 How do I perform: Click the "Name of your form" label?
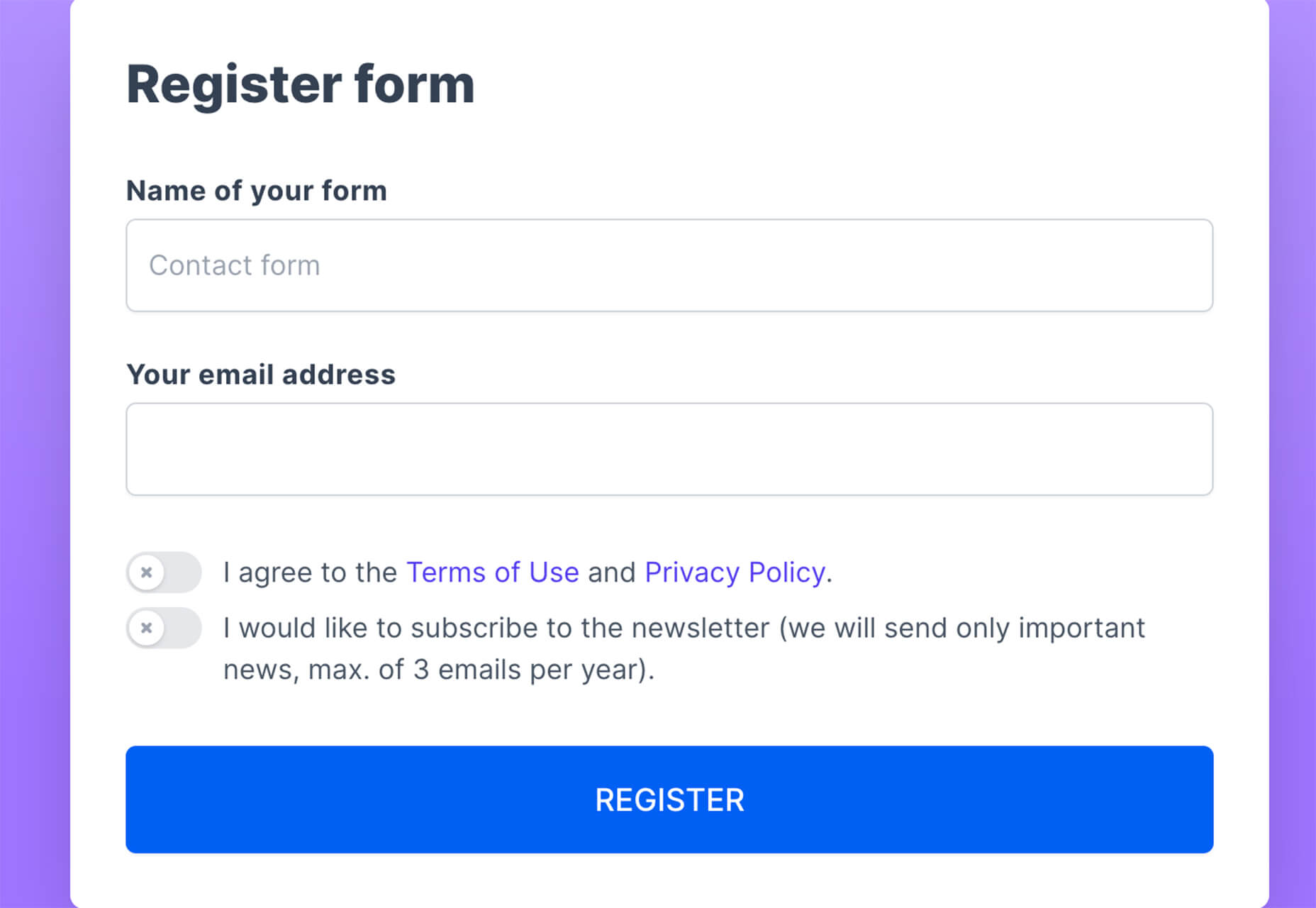[257, 191]
